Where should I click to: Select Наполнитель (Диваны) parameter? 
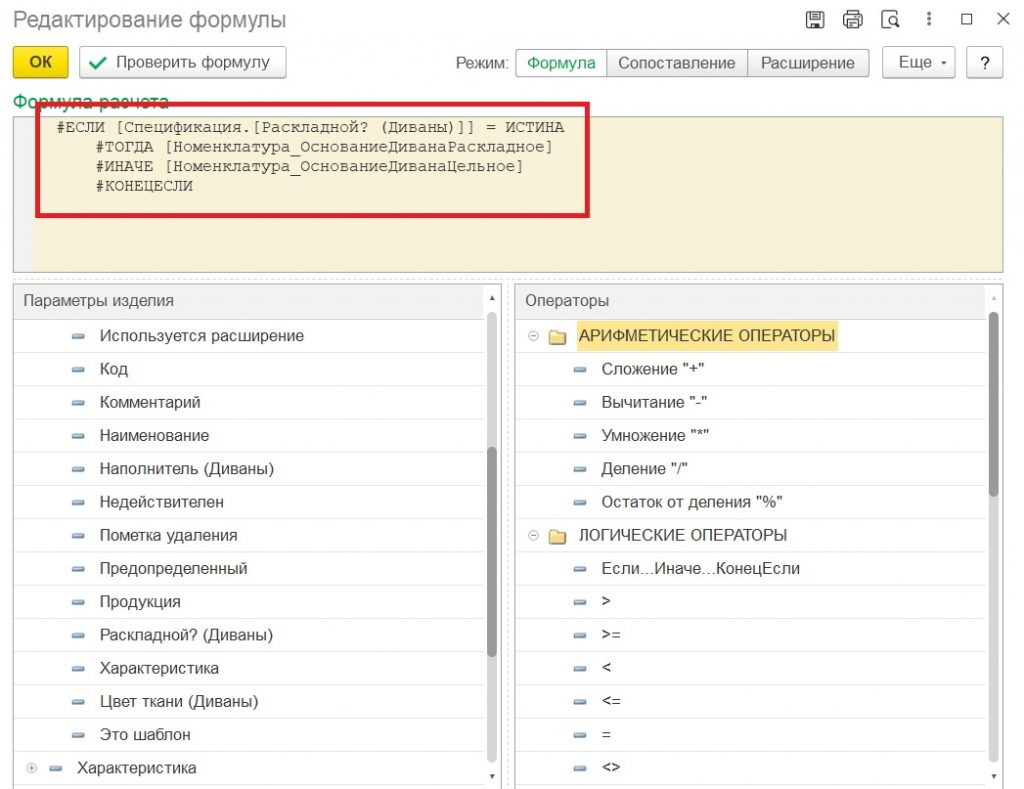click(249, 469)
